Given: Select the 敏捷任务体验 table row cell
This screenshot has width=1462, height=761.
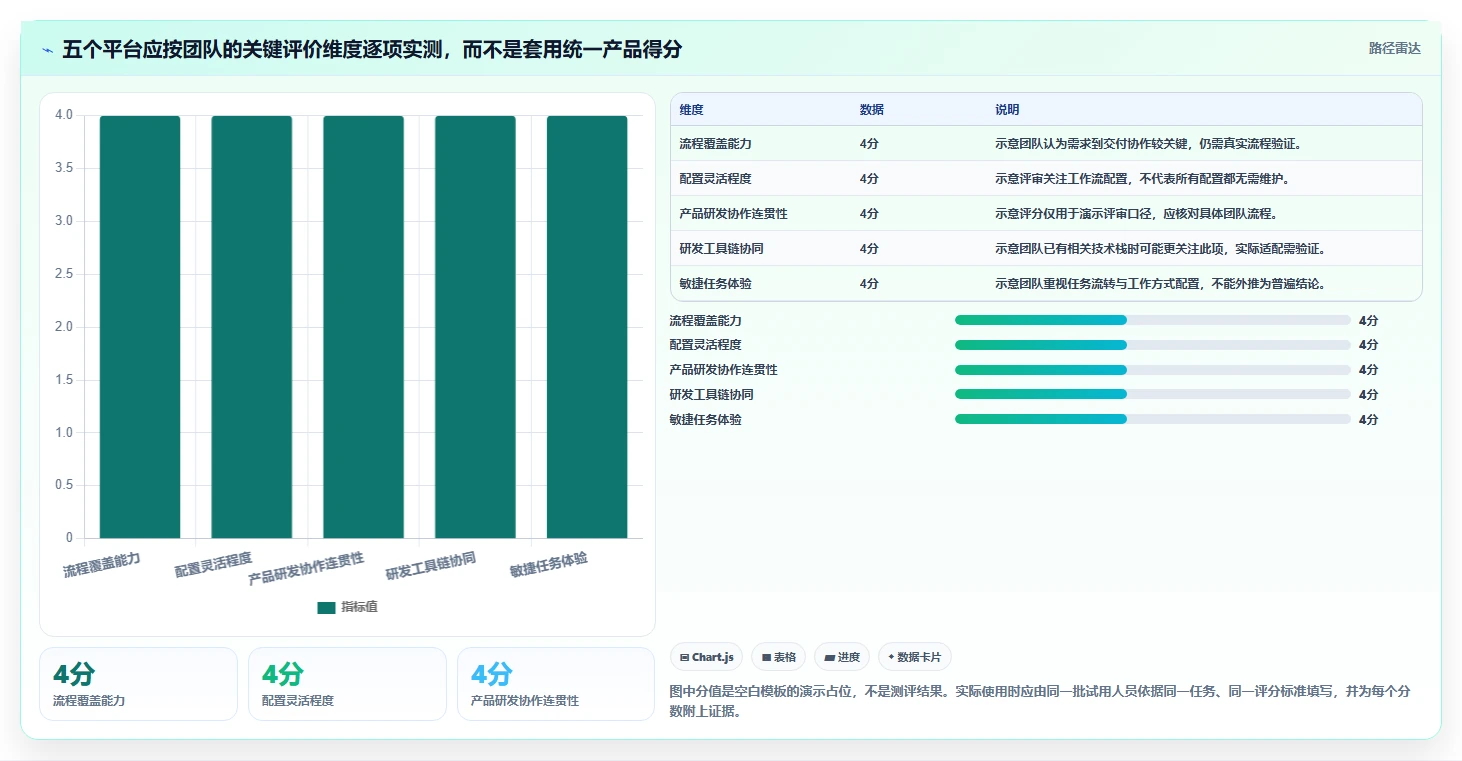Looking at the screenshot, I should tap(715, 284).
